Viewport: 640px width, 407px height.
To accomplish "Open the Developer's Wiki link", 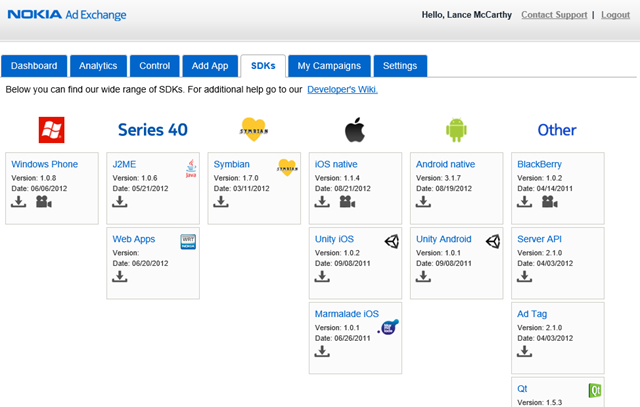I will pos(342,89).
